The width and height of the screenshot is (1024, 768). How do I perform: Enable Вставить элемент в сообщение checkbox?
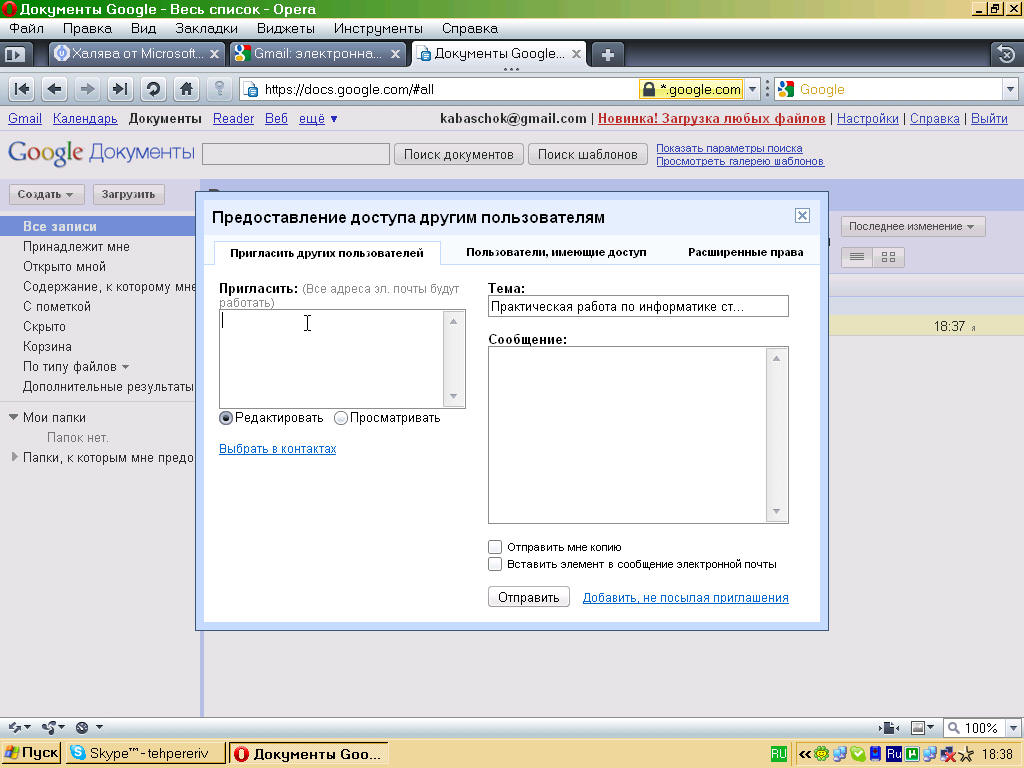(x=495, y=564)
